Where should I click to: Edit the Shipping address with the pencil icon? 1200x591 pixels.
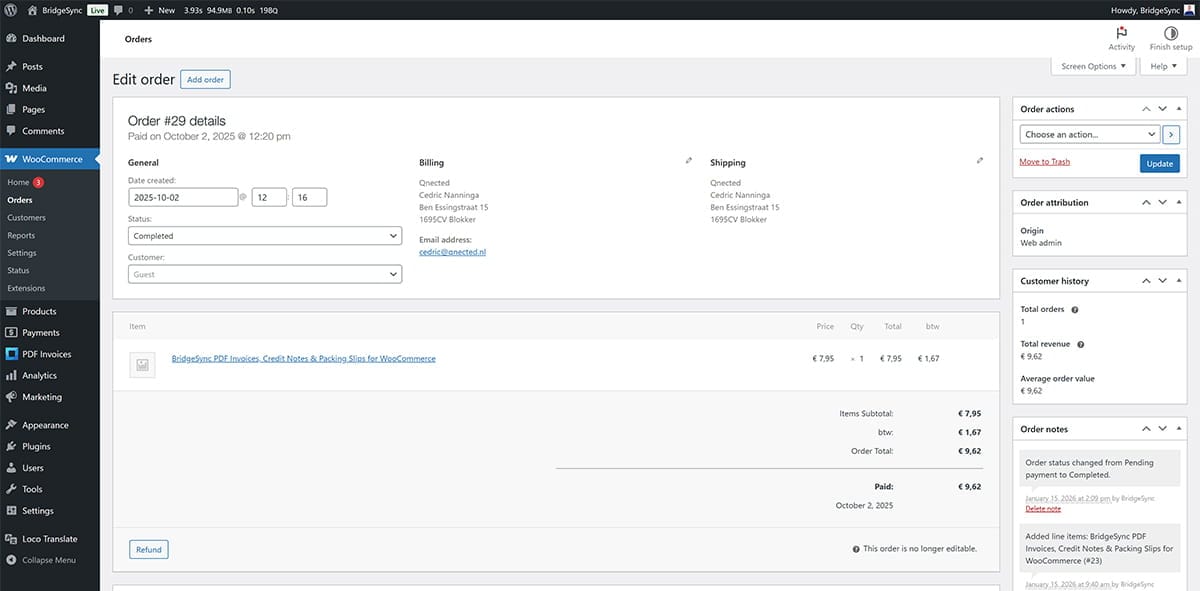[x=978, y=159]
